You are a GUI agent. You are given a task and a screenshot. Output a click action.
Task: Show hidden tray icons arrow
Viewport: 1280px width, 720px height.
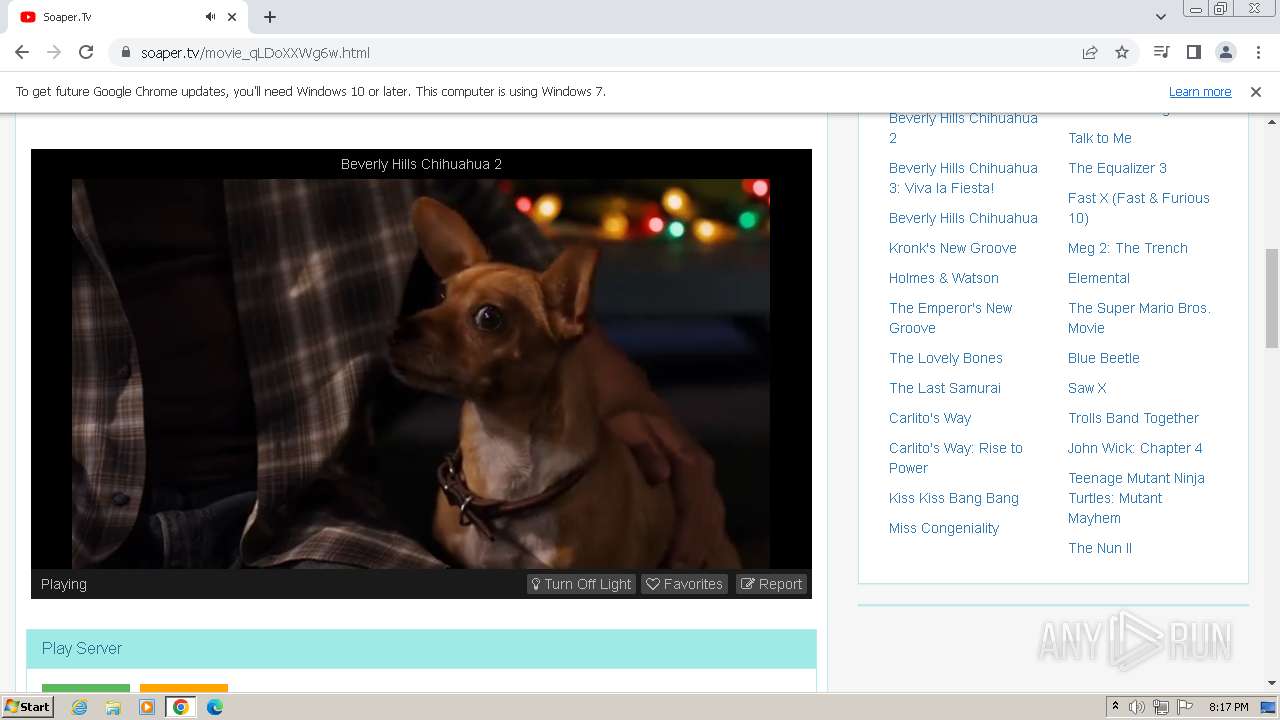1116,707
